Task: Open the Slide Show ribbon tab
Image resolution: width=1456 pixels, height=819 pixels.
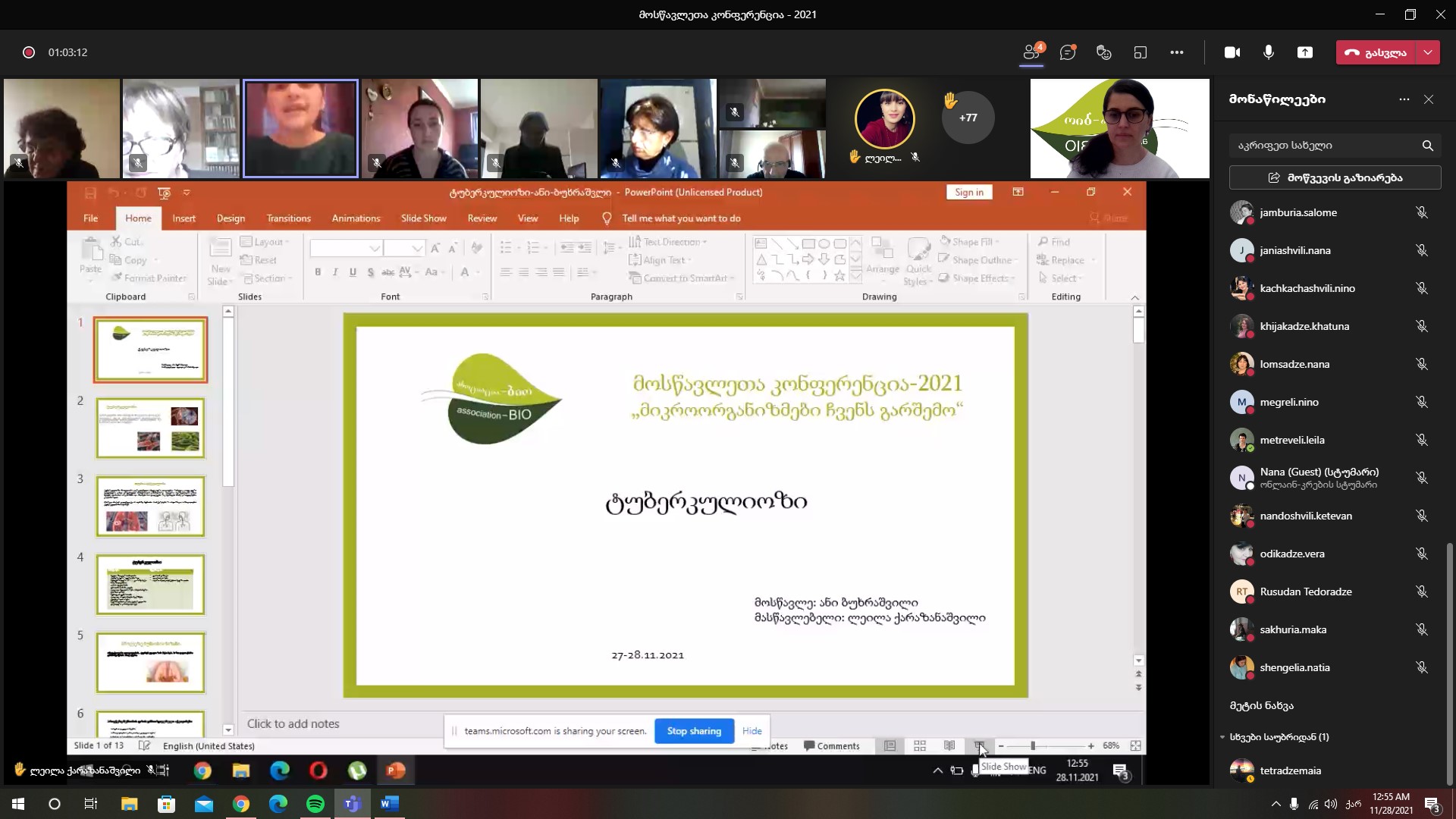Action: 423,218
